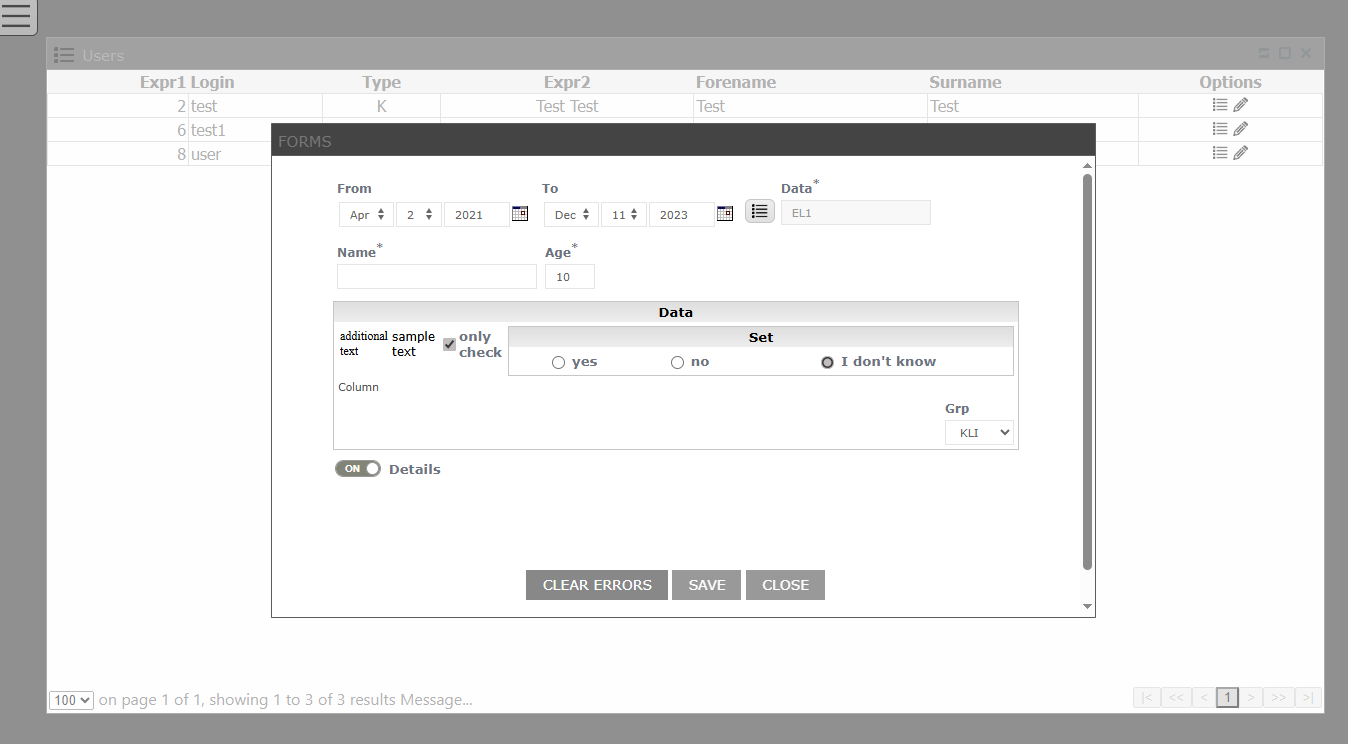This screenshot has width=1348, height=744.
Task: Sort by the Surname column header
Action: (x=965, y=82)
